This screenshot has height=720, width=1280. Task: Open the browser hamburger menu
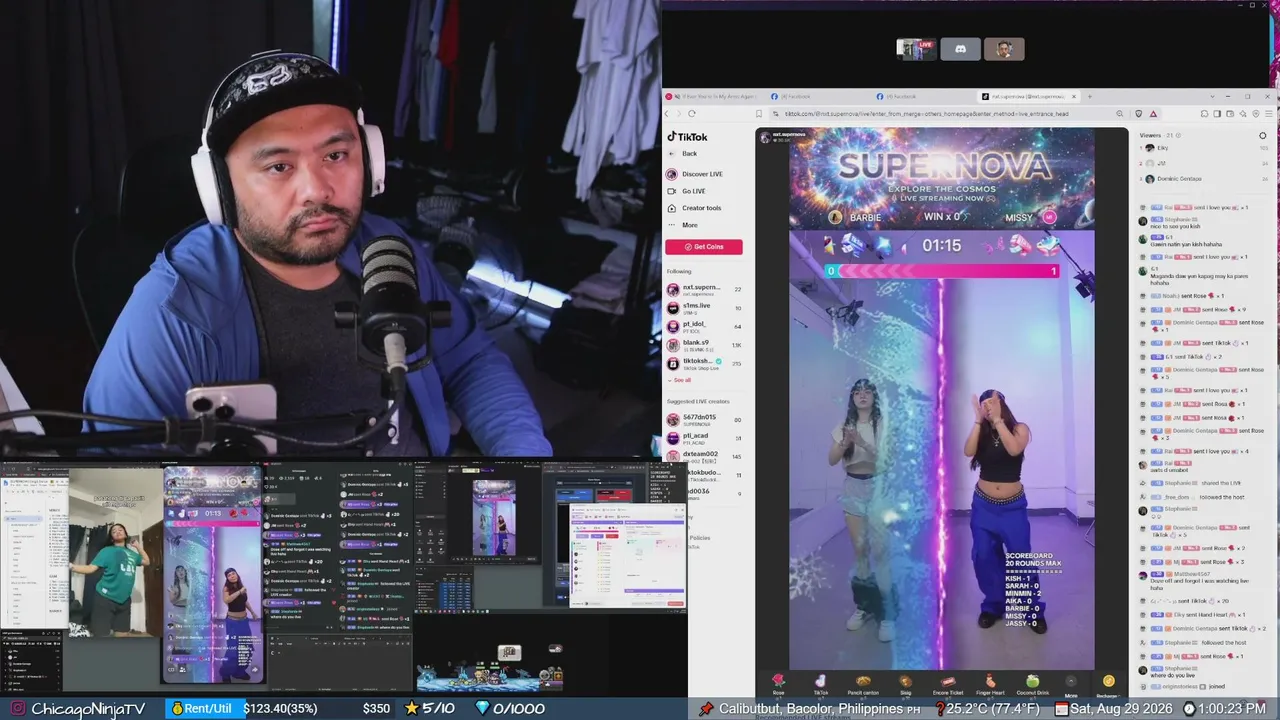pos(1268,114)
